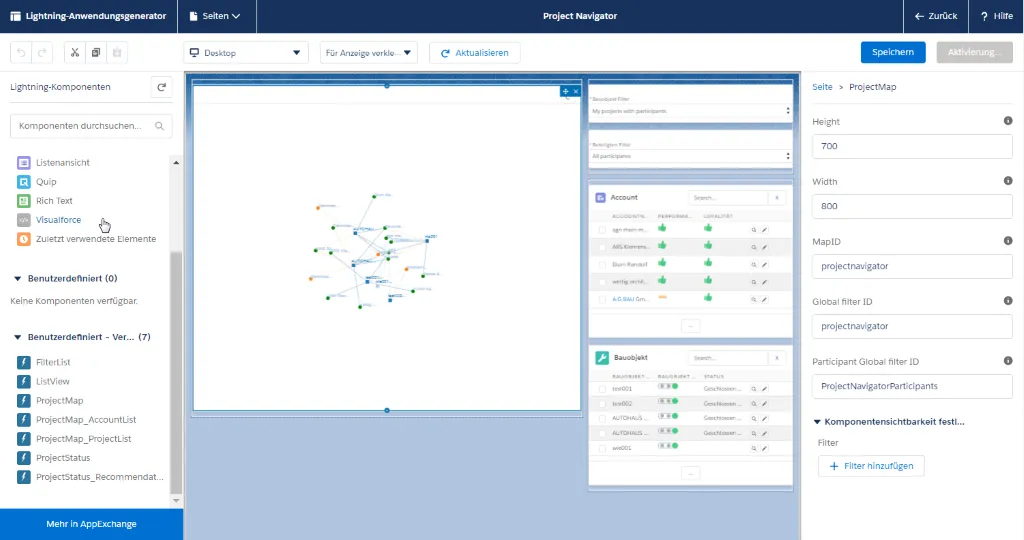Image resolution: width=1024 pixels, height=540 pixels.
Task: Open the Desktop form factor dropdown
Action: pyautogui.click(x=245, y=53)
